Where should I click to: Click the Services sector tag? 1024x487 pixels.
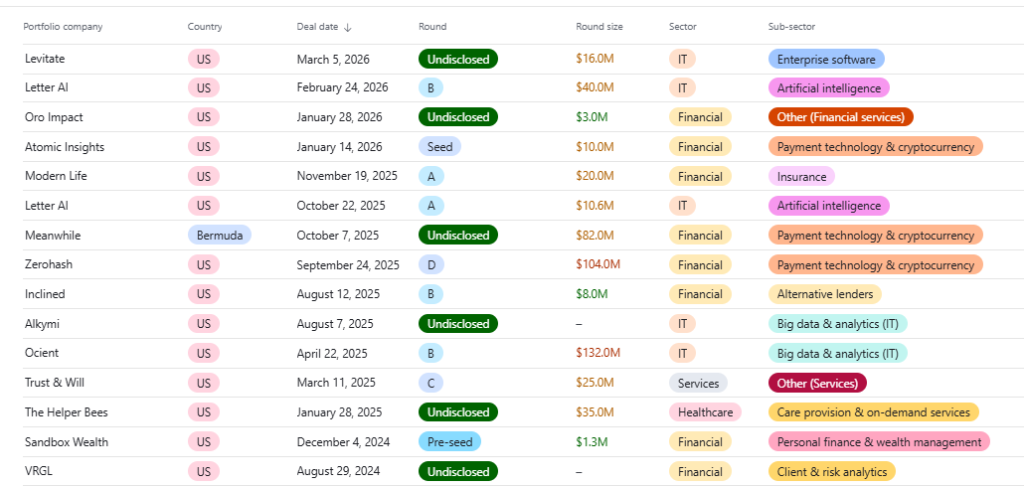tap(698, 383)
